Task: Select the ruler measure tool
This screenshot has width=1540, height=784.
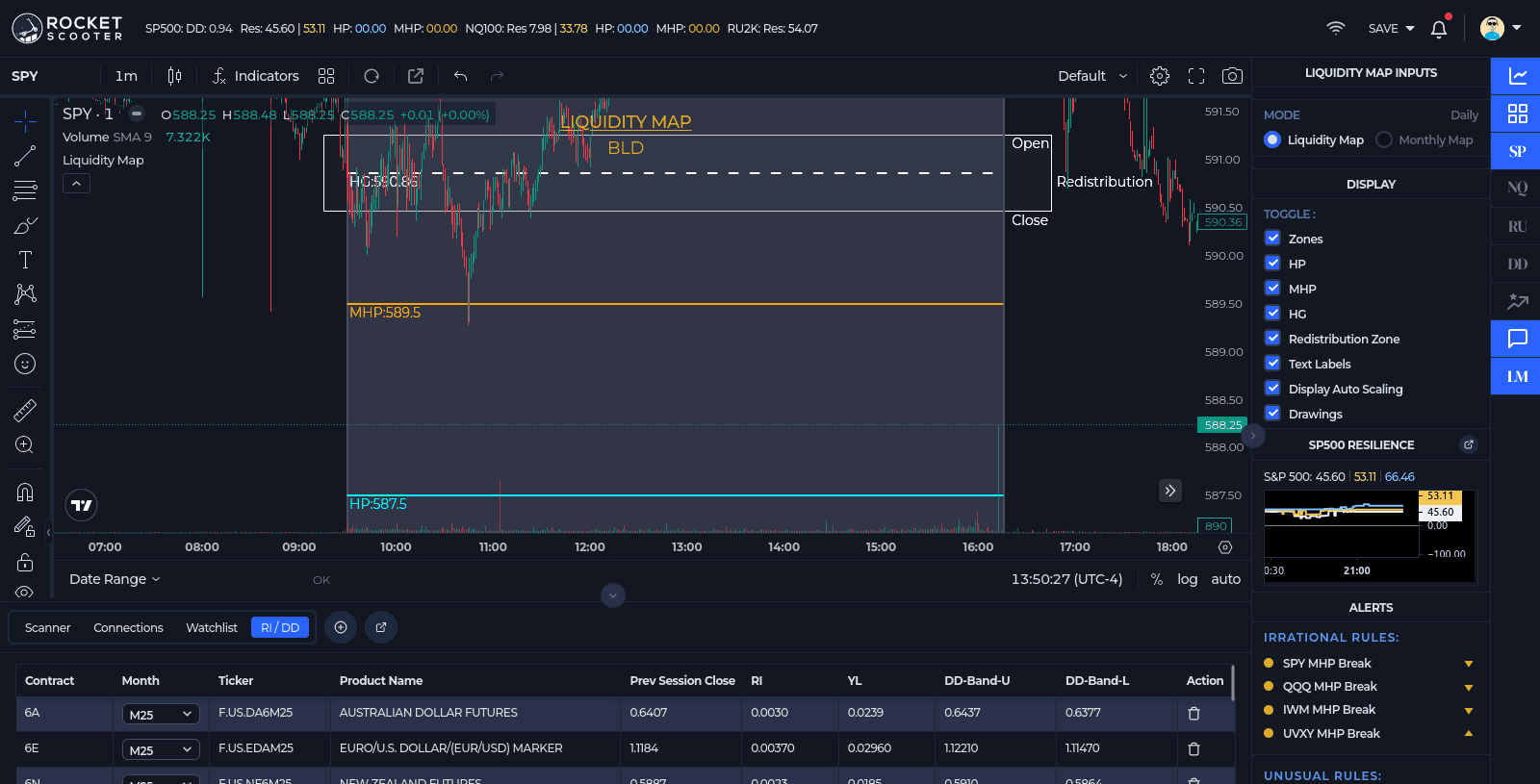Action: tap(25, 411)
